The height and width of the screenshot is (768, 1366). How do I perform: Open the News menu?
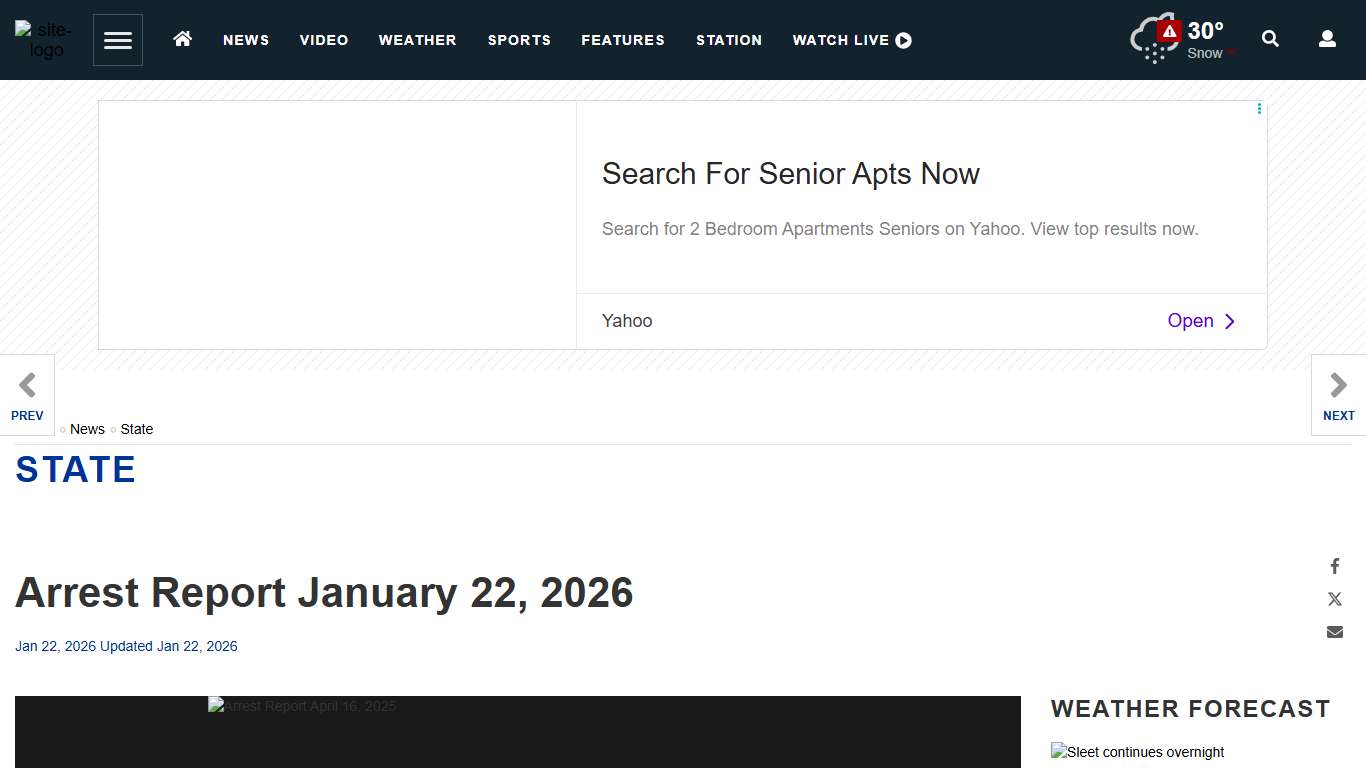[246, 40]
